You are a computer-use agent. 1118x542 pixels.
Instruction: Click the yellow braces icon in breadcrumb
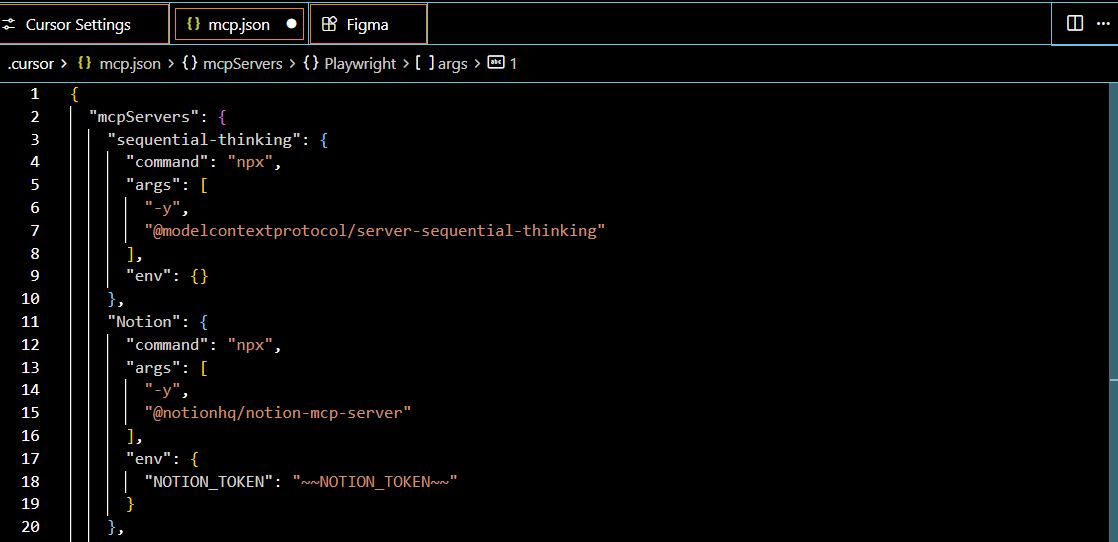(x=84, y=63)
